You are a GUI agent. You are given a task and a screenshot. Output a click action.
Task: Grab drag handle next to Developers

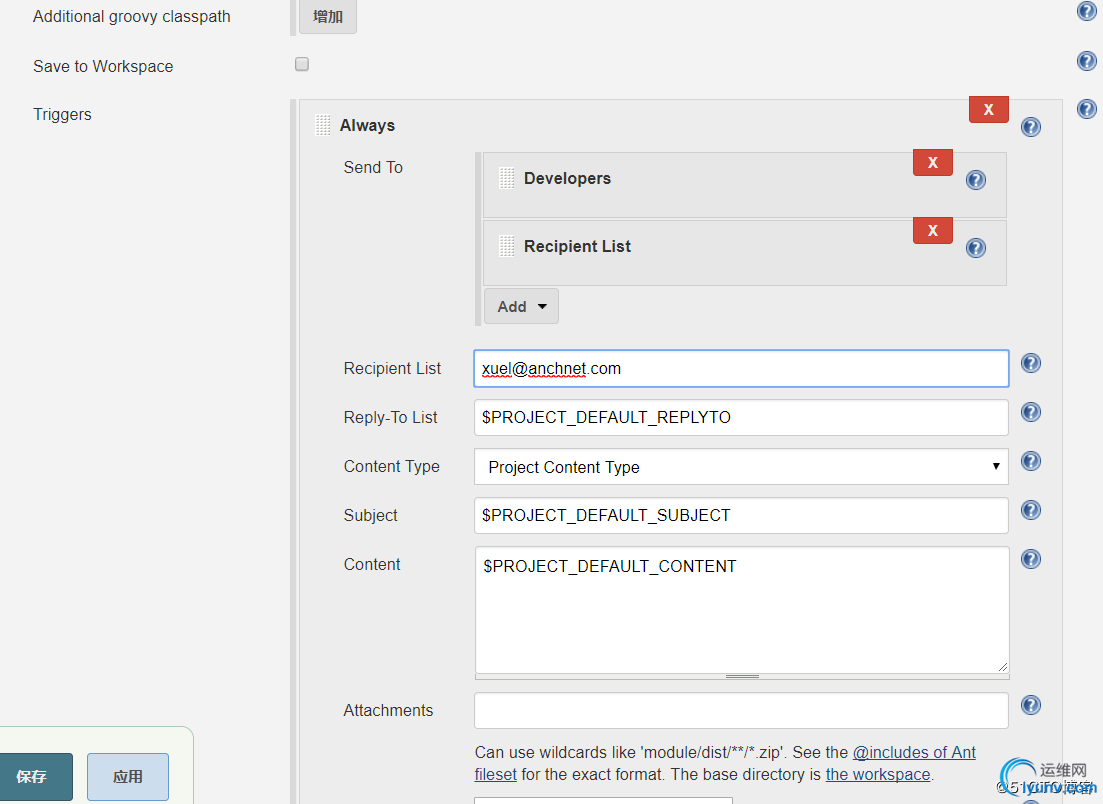tap(506, 179)
